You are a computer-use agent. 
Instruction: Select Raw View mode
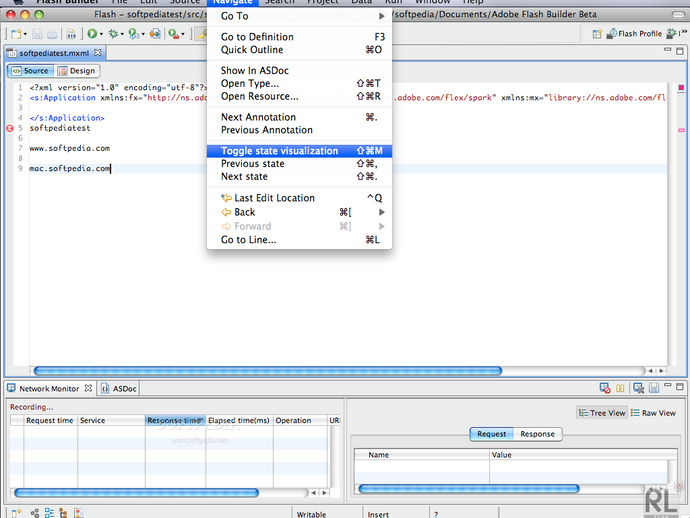(653, 413)
